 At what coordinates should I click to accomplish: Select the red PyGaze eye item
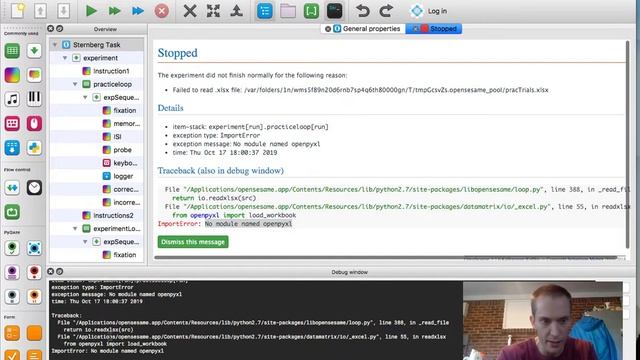(34, 272)
